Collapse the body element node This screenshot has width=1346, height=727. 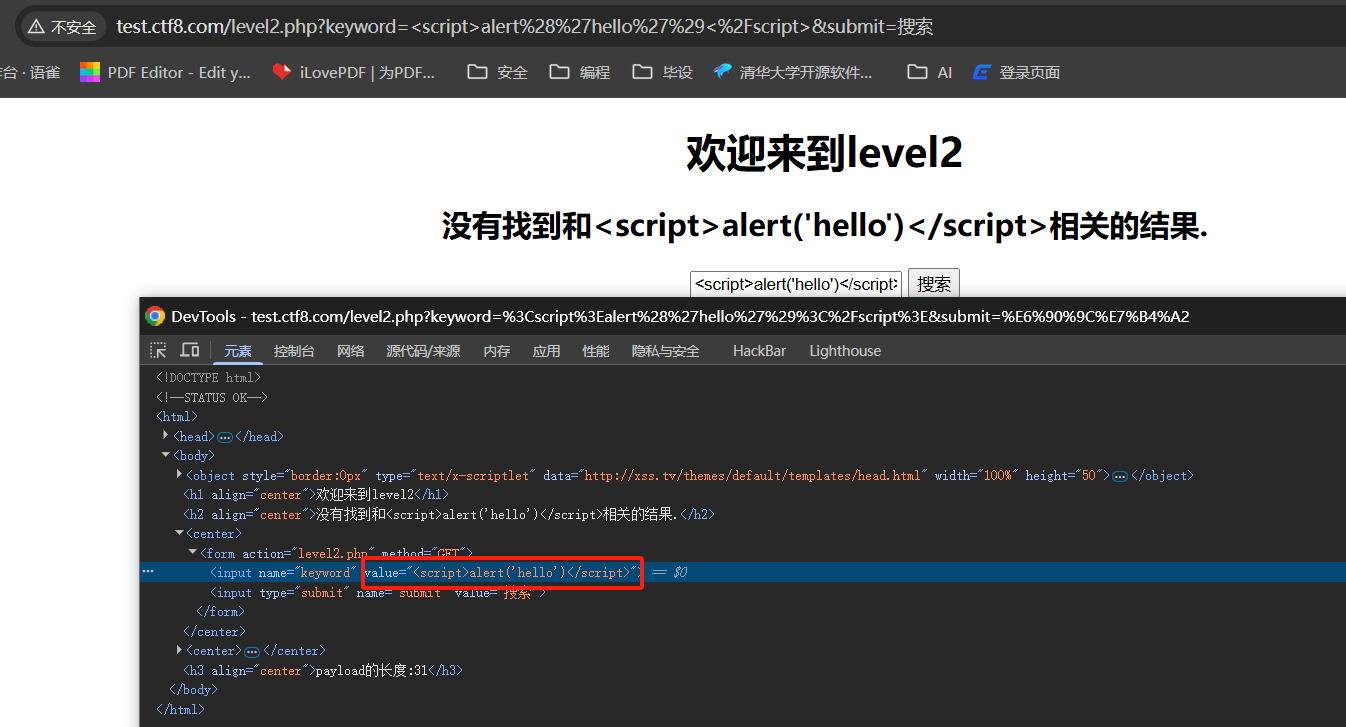166,455
